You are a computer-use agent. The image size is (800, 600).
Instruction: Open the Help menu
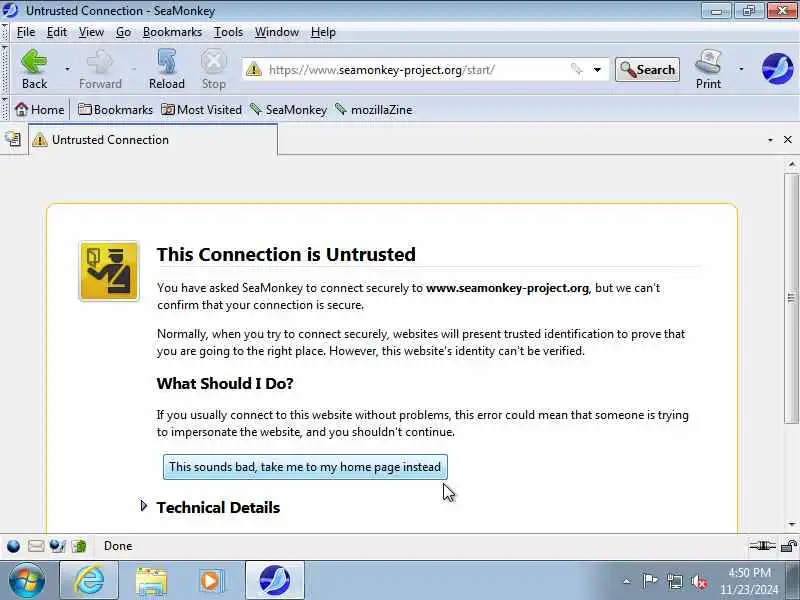pyautogui.click(x=323, y=32)
